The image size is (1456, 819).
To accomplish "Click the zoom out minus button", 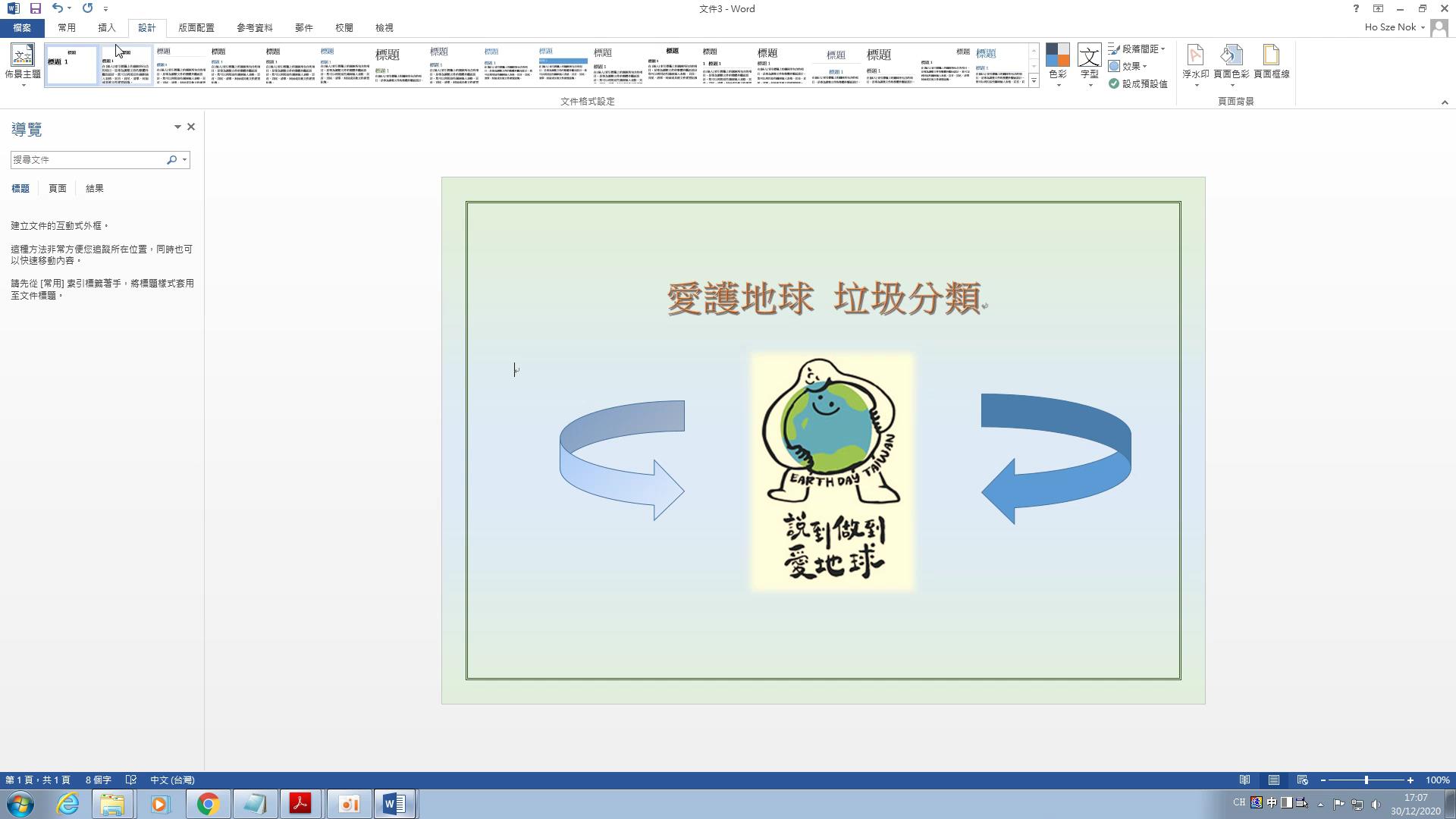I will (1323, 780).
